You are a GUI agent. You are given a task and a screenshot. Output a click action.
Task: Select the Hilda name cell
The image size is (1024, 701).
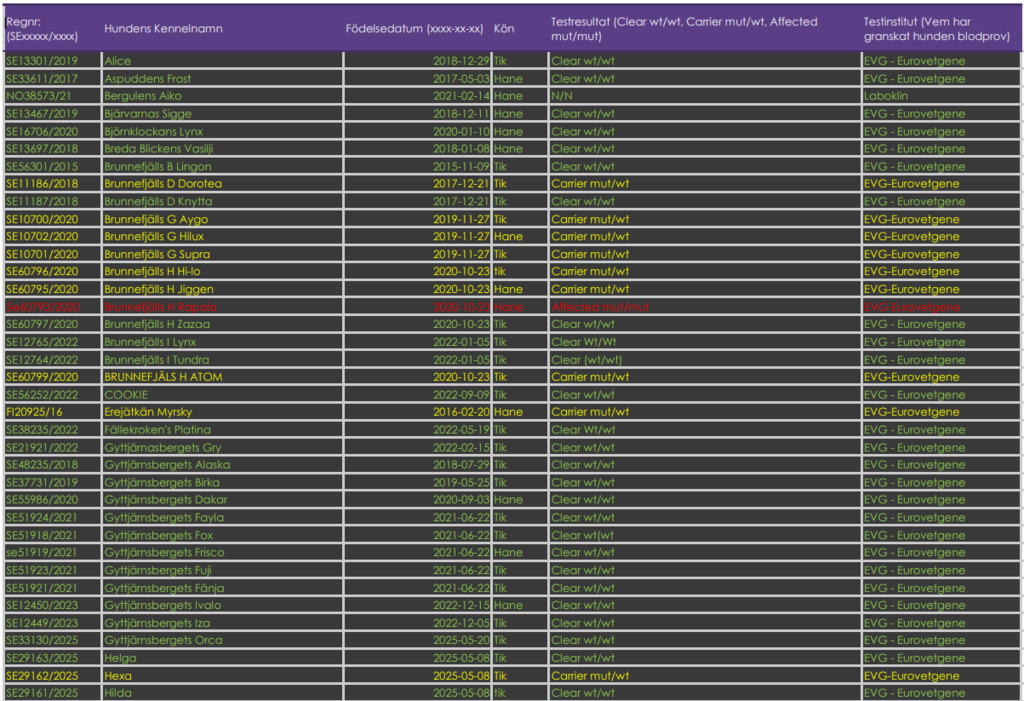click(222, 693)
